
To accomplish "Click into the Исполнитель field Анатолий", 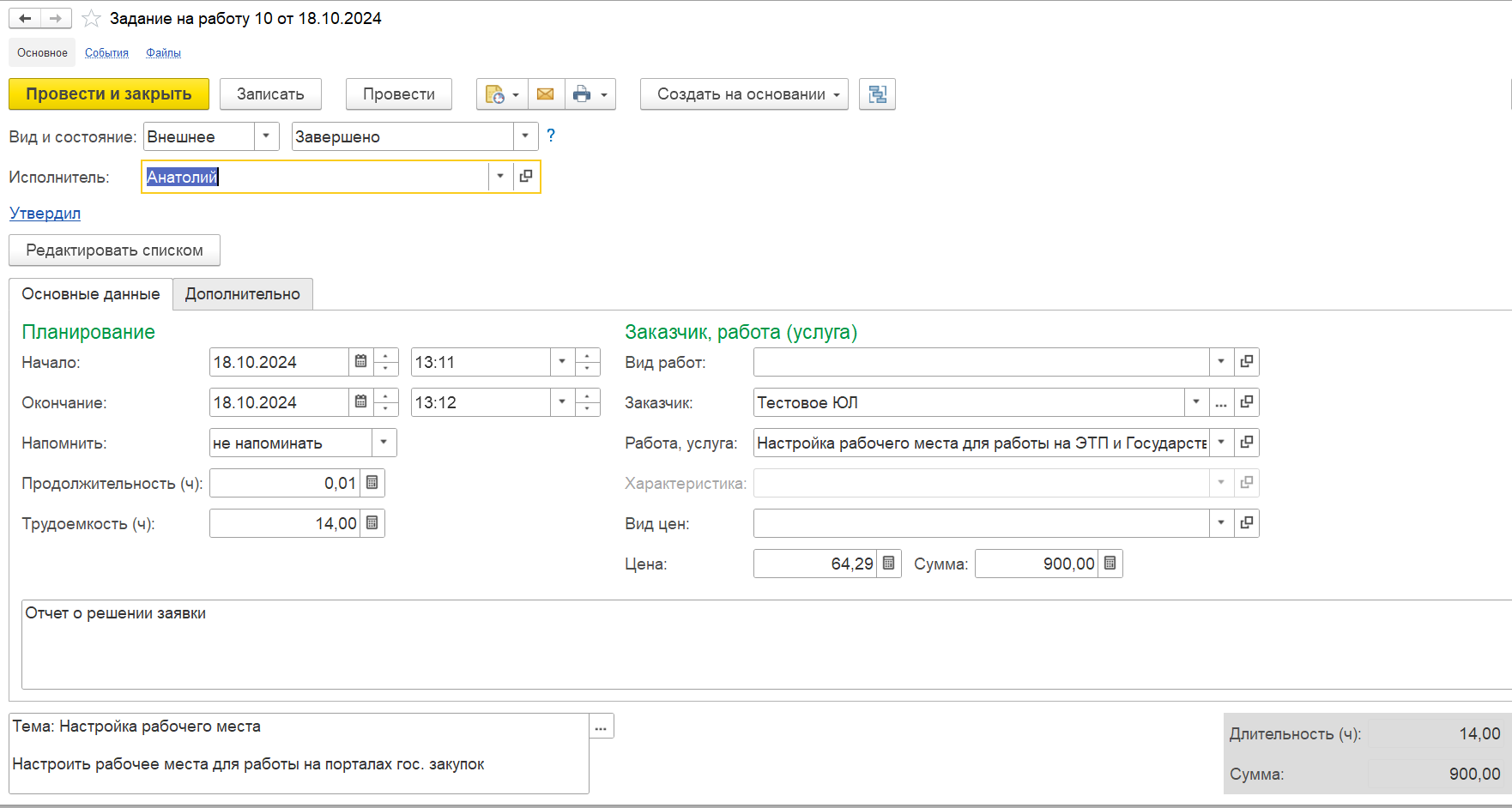I will click(x=315, y=177).
